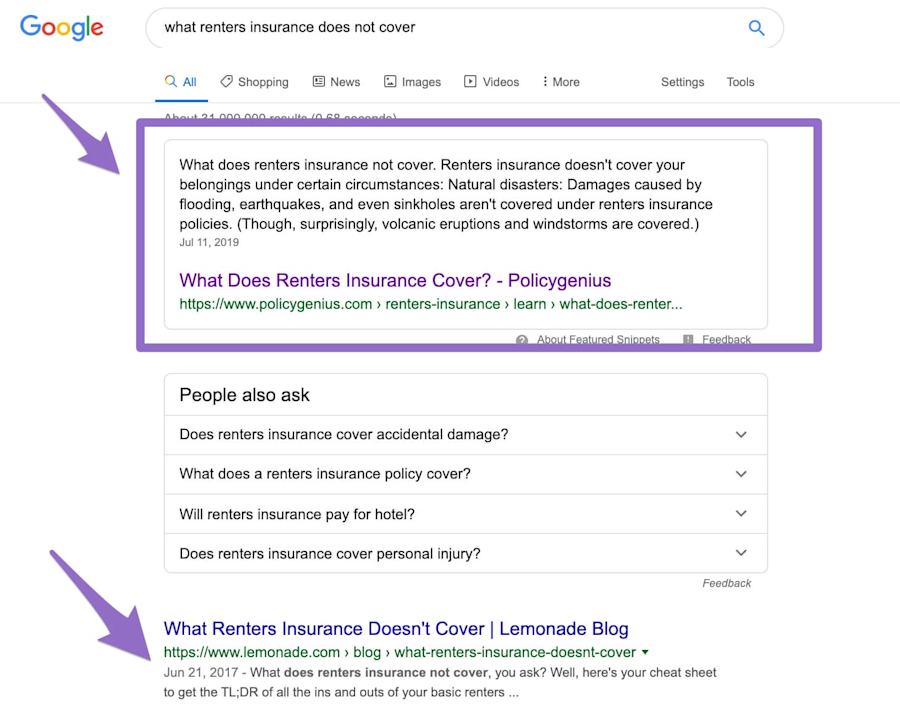
Task: Expand 'Does renters insurance cover personal injury?'
Action: click(x=741, y=552)
